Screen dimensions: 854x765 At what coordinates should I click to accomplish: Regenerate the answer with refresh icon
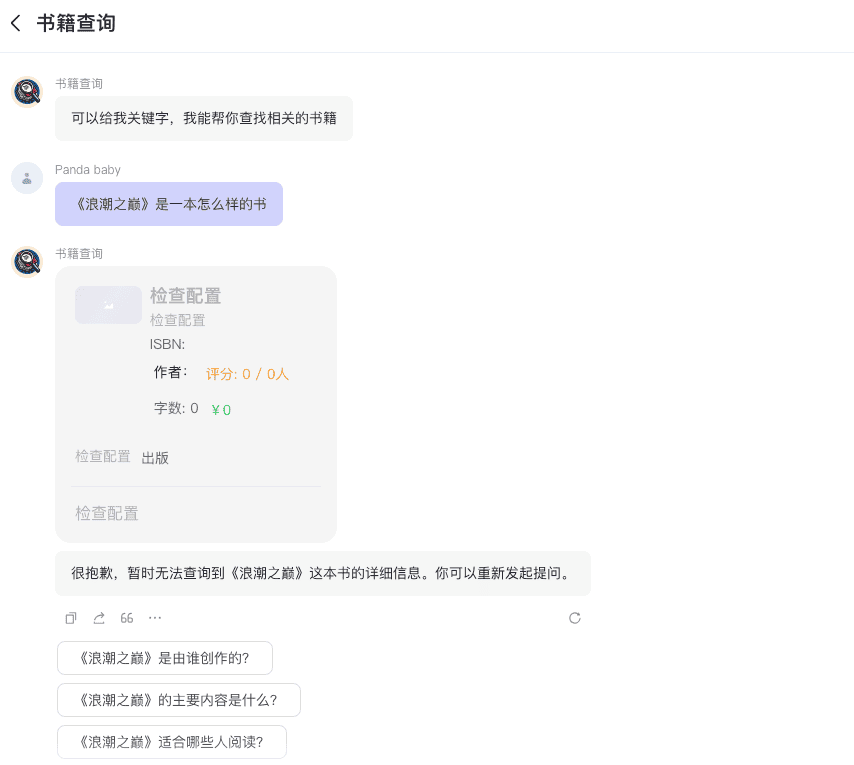[575, 618]
